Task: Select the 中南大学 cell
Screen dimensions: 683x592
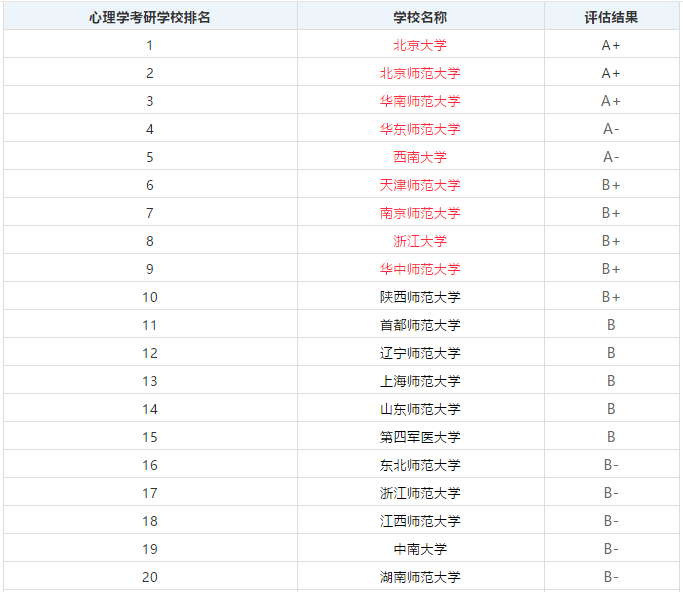Action: [421, 548]
